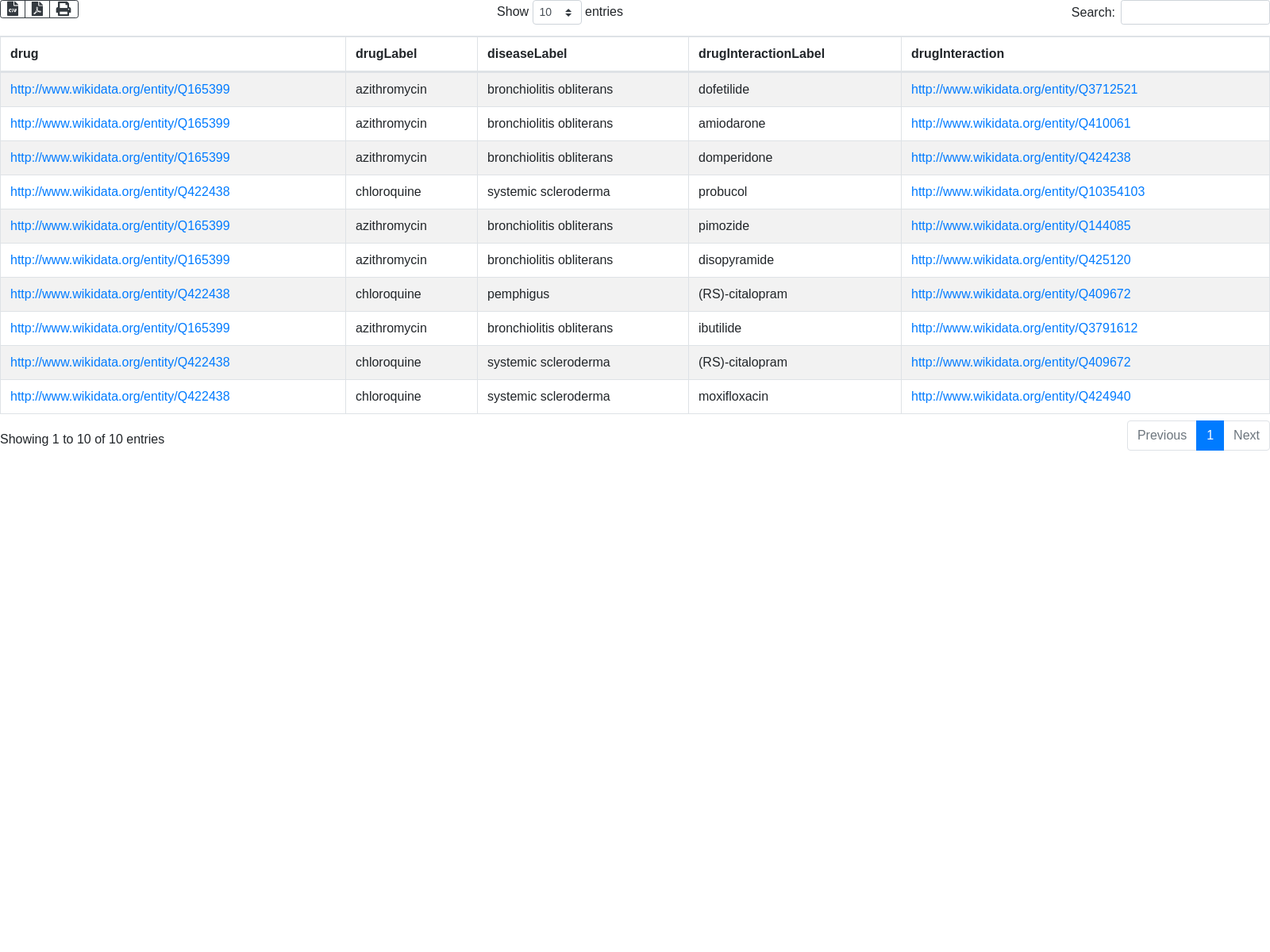Focus the Search input field
Viewport: 1270px width, 952px height.
tap(1195, 13)
